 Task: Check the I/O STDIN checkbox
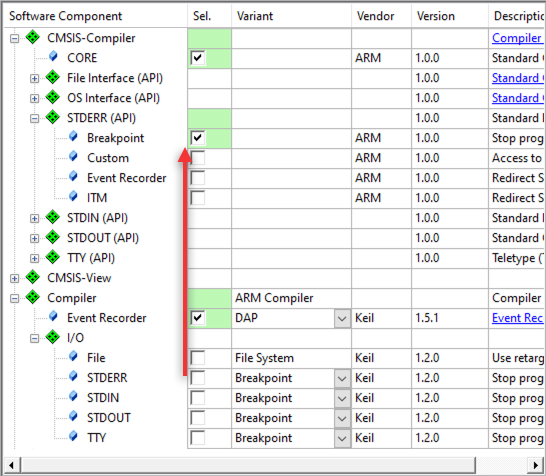tap(198, 398)
